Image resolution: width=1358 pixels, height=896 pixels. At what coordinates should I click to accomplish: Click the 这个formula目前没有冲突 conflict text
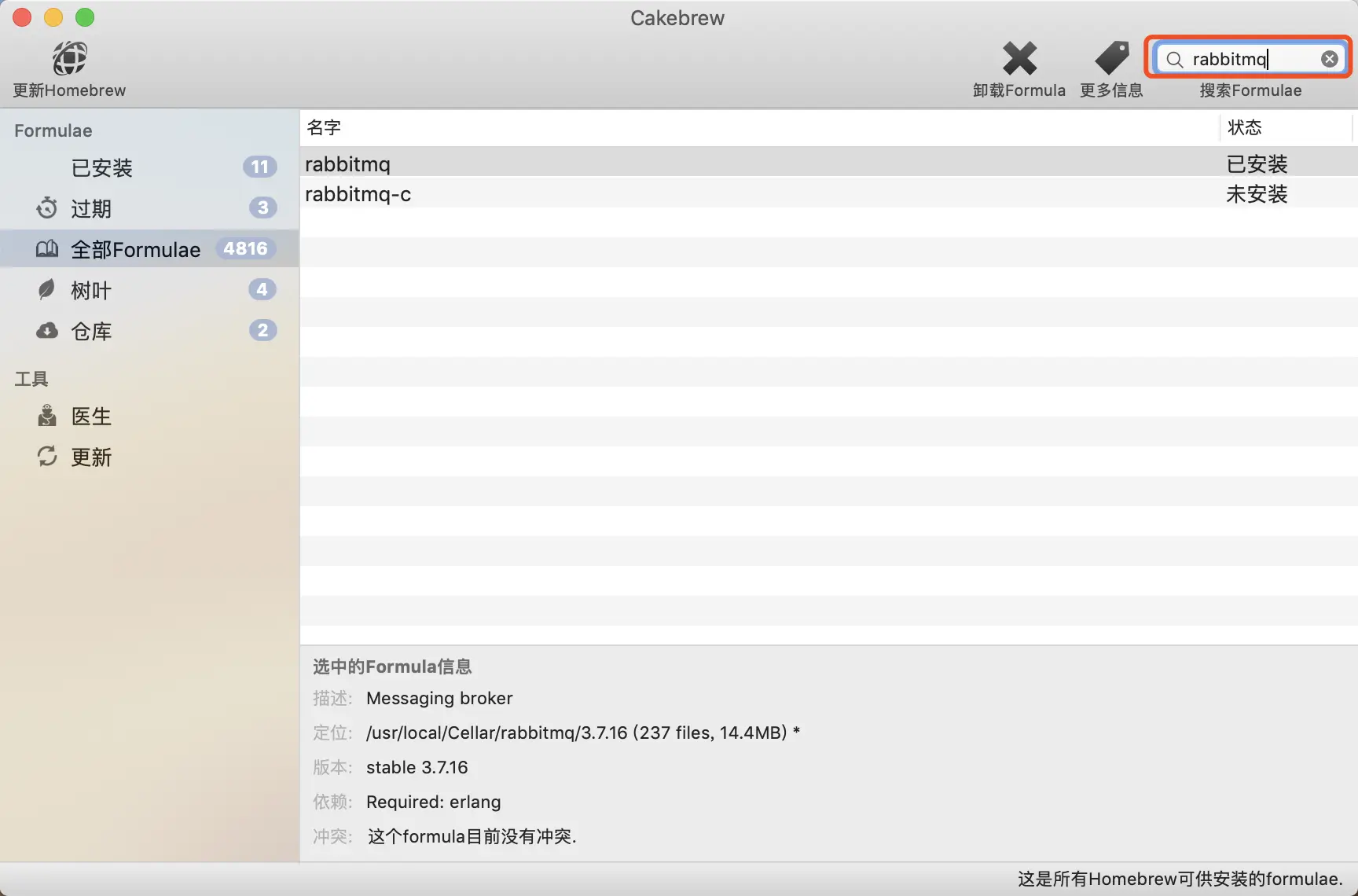[x=472, y=836]
